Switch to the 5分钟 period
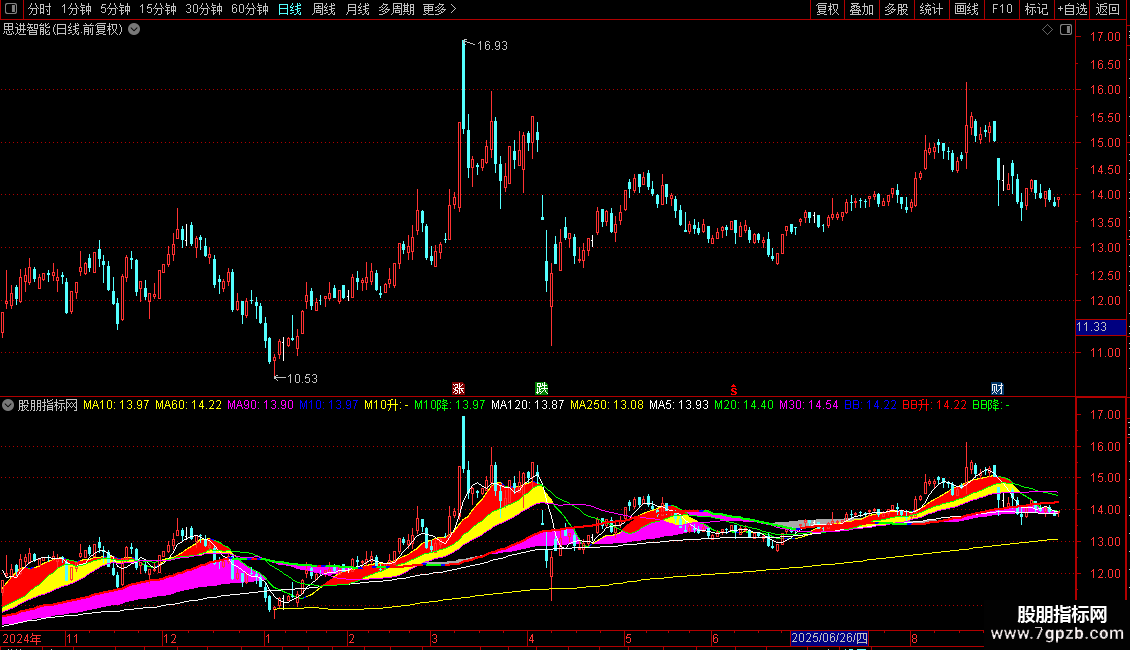The image size is (1130, 650). pos(115,9)
